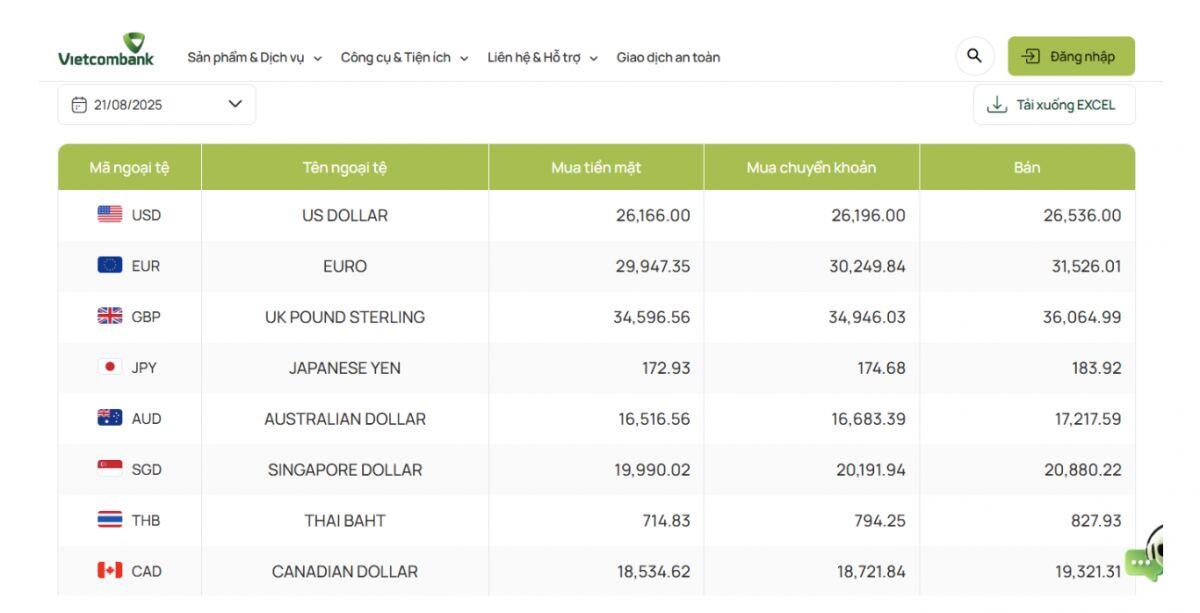The image size is (1200, 613).
Task: Expand the Công cụ & Tiện ích menu arrow
Action: pos(465,58)
